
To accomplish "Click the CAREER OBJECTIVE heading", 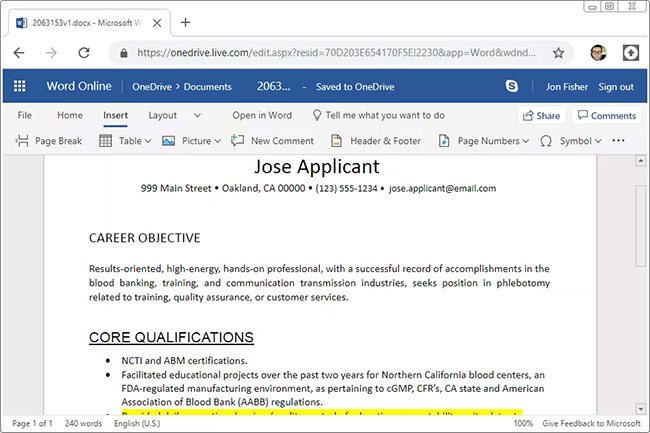I will tap(145, 238).
